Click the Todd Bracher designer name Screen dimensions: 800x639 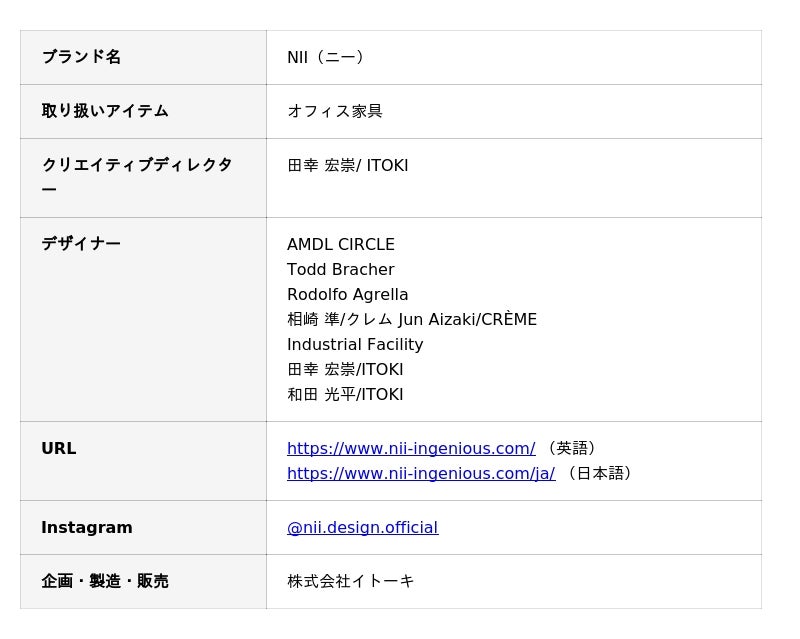341,269
